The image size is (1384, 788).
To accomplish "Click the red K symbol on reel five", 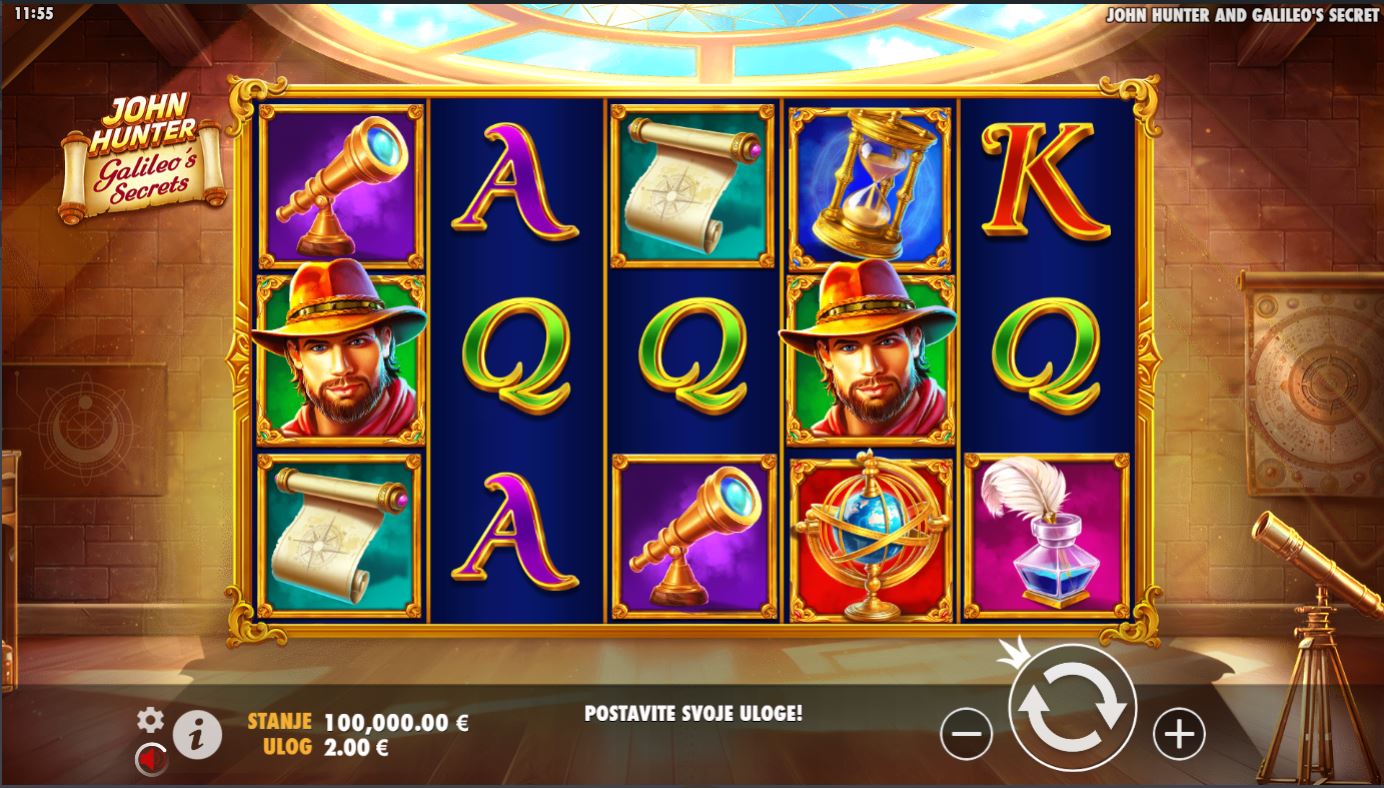I will (1045, 182).
